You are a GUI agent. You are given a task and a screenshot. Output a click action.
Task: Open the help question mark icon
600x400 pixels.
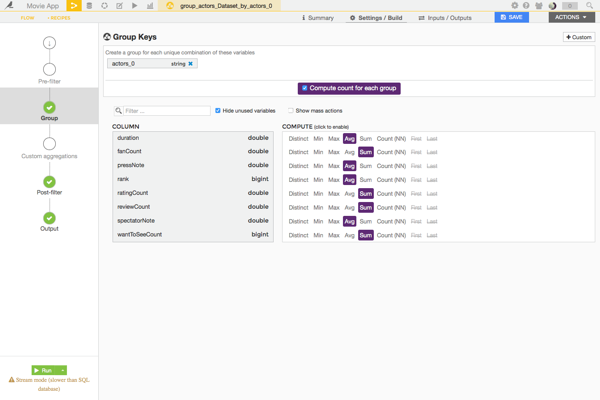[526, 5]
